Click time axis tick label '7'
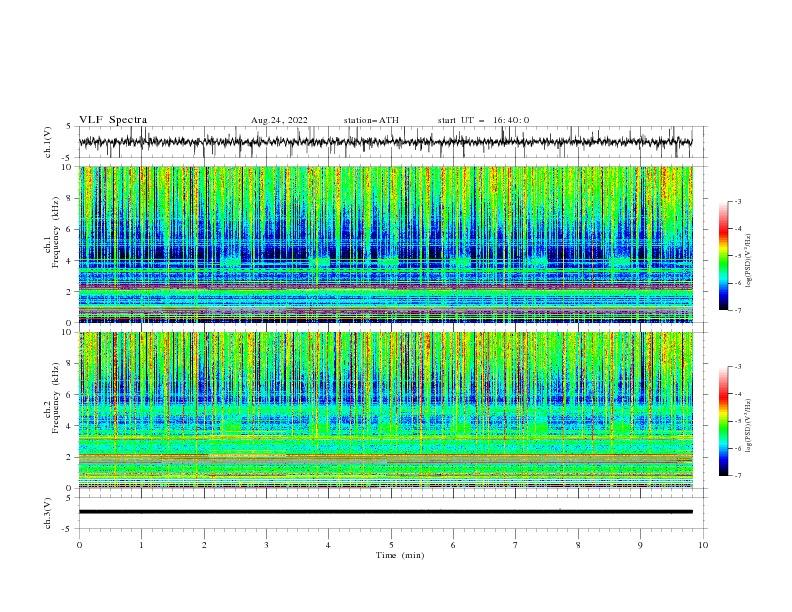 (x=516, y=545)
